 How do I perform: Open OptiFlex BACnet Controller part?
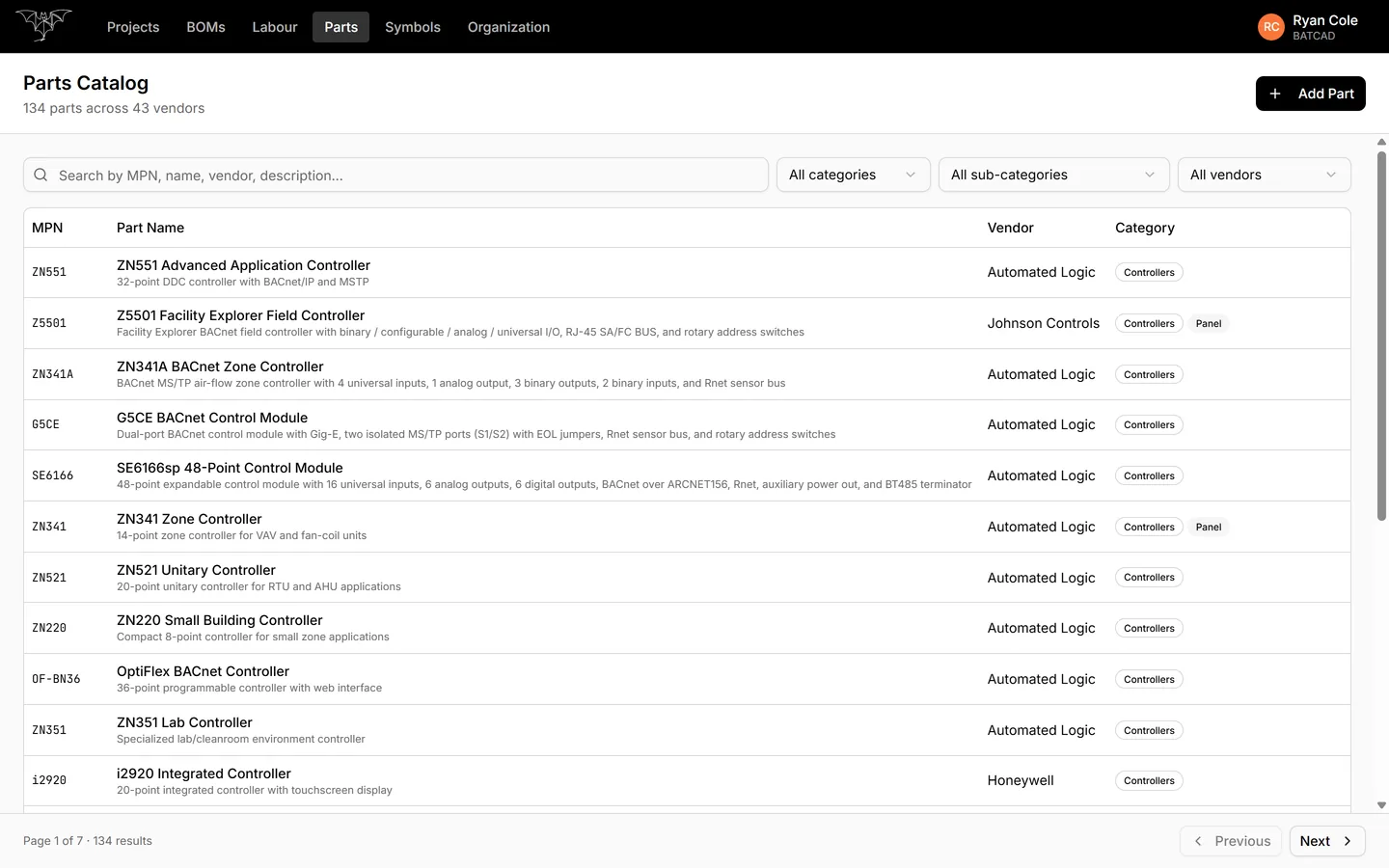tap(687, 679)
